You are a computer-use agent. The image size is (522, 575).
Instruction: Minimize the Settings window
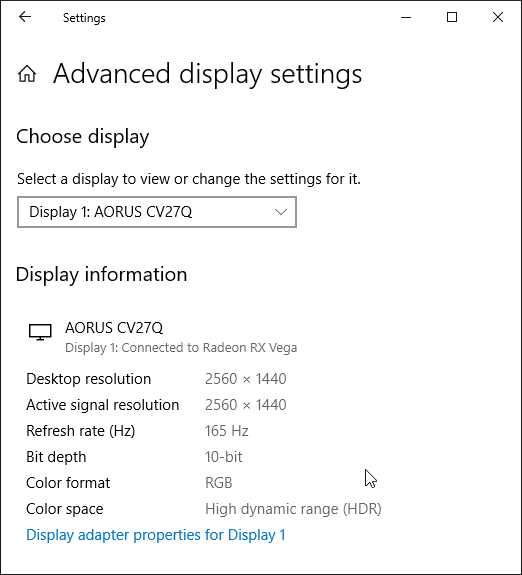[x=406, y=17]
